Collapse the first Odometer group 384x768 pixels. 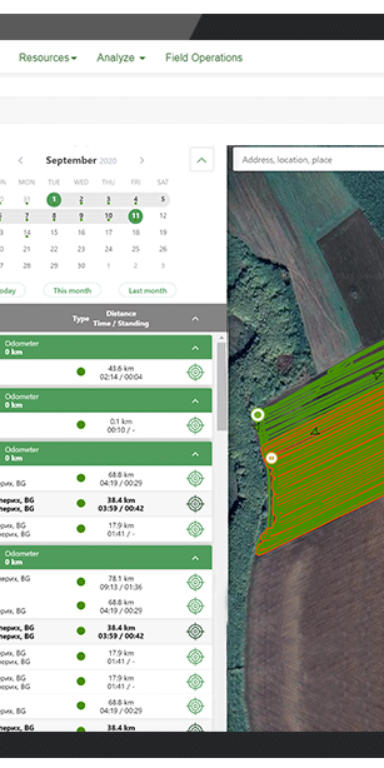[x=195, y=348]
